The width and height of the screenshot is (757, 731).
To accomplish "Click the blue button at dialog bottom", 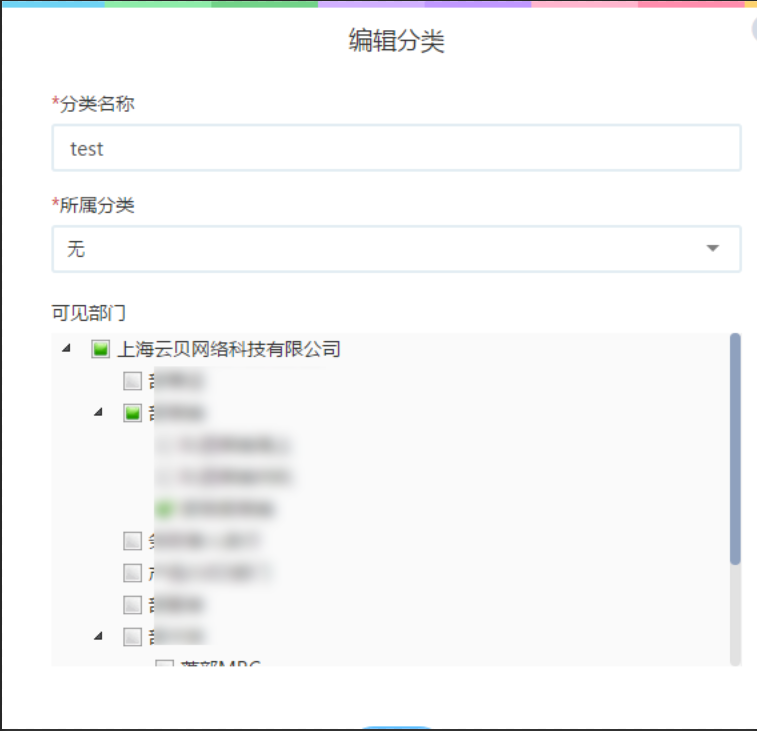I will point(397,728).
